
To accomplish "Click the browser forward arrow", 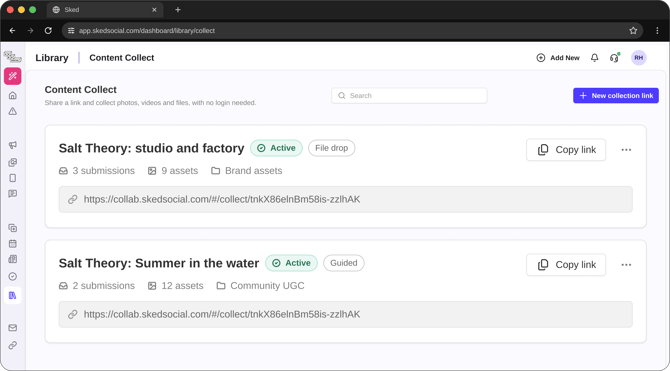I will [30, 30].
